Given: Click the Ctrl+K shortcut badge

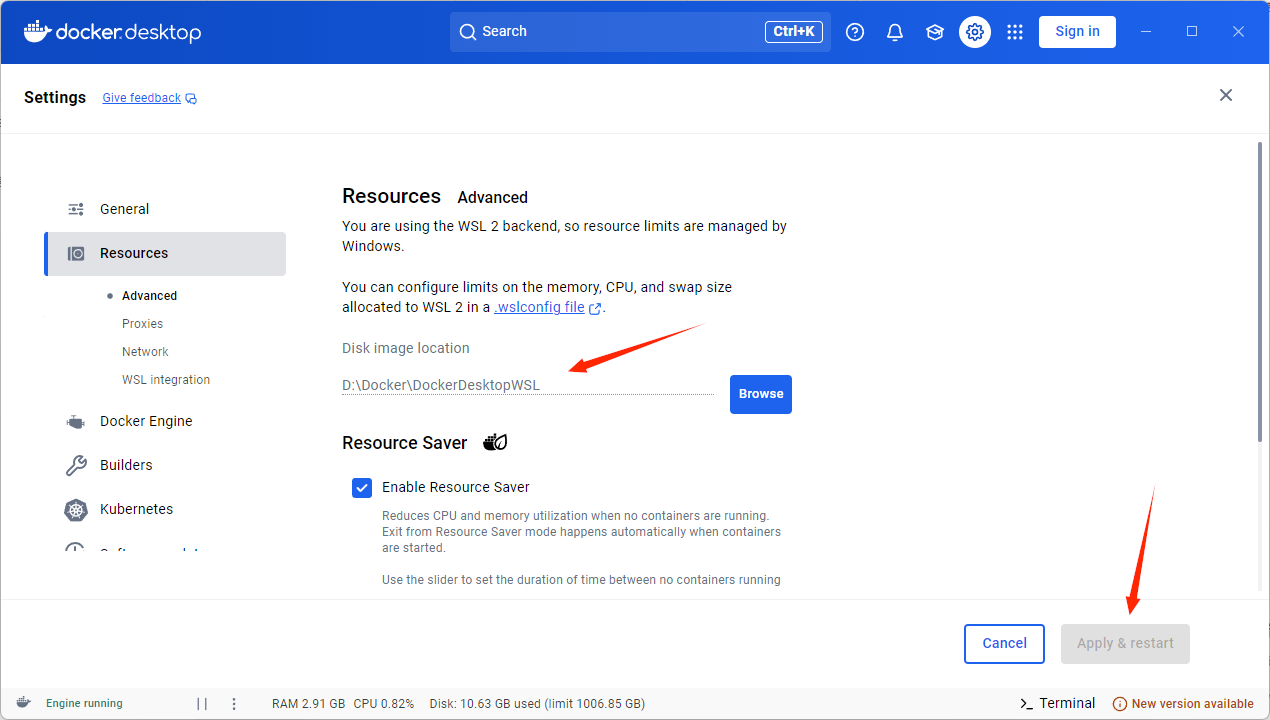Looking at the screenshot, I should (794, 32).
